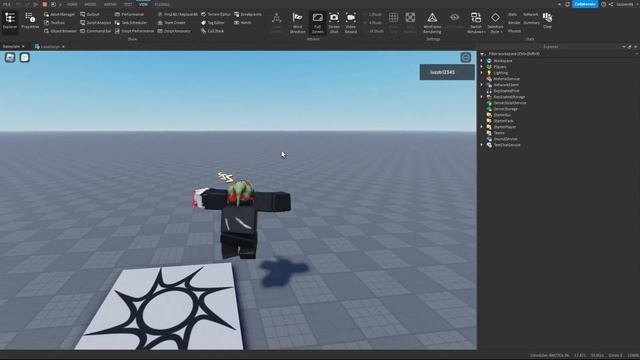This screenshot has width=640, height=360.
Task: Open Script Performance window
Action: 134,31
